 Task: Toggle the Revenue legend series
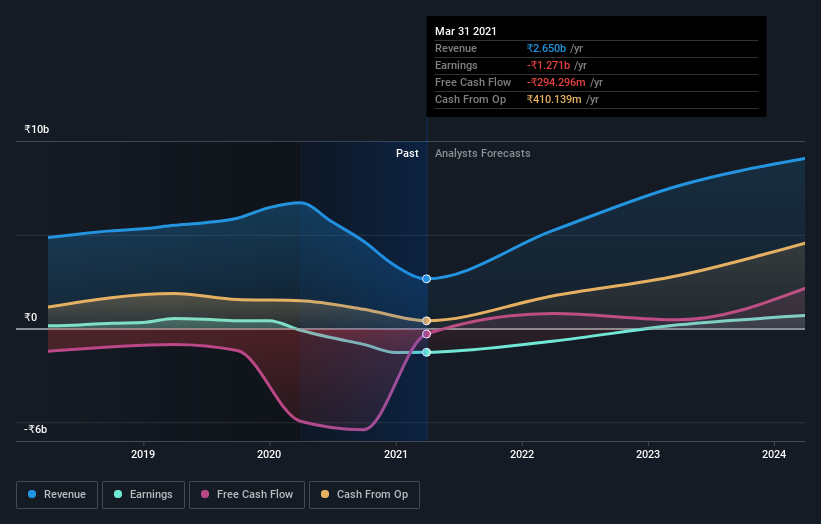coord(57,495)
